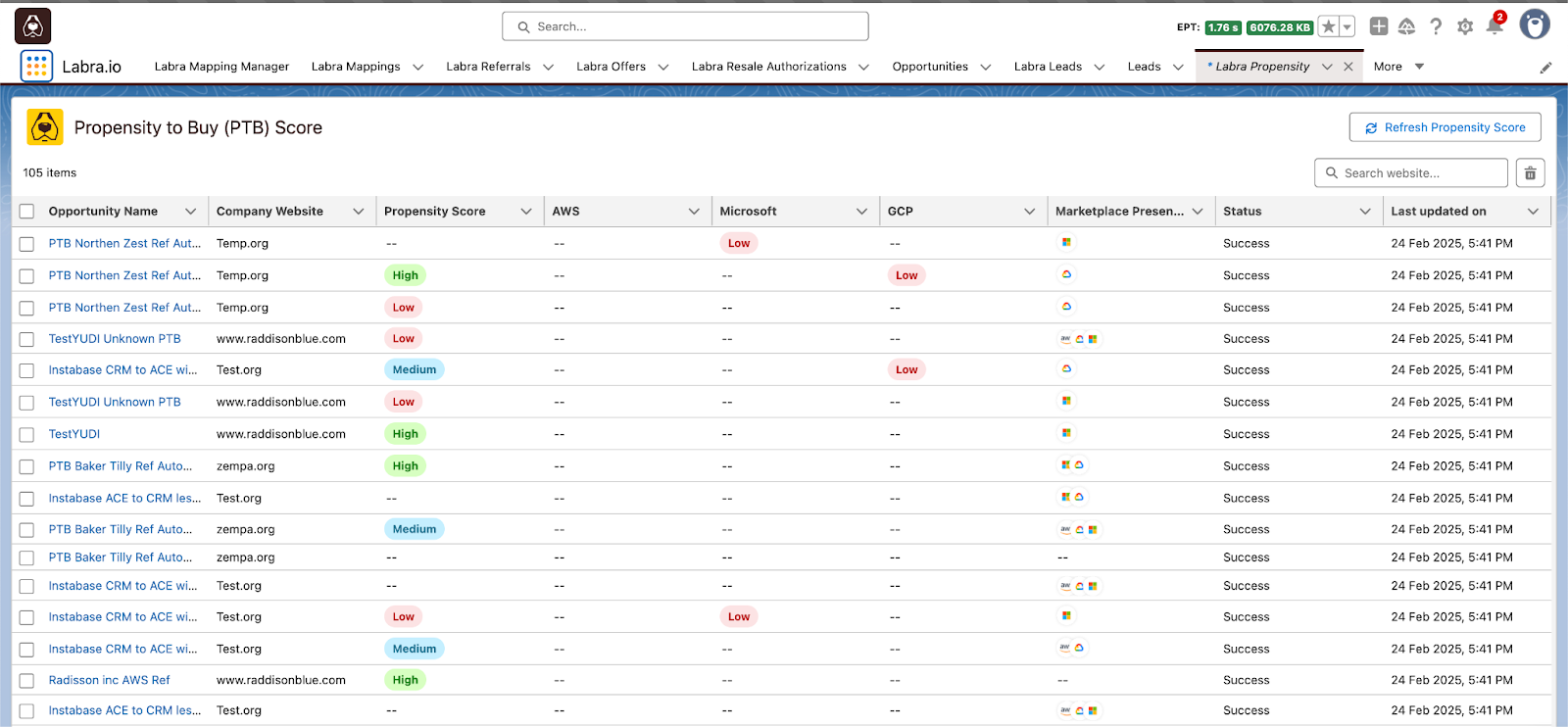Open AWS column dropdown chevron
Screen dimensions: 1568x727
click(x=694, y=212)
